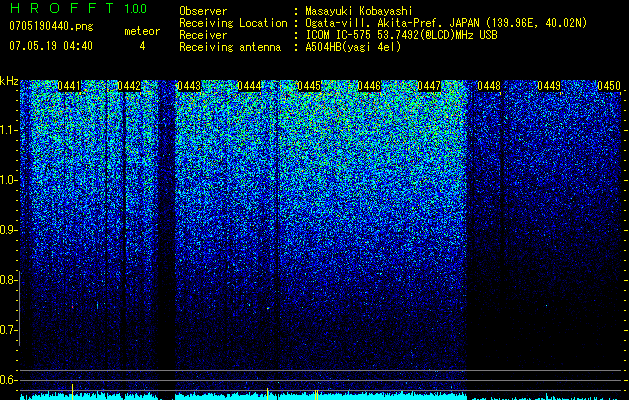
Task: Click the 1.1 kHz axis tick label
Action: point(9,130)
